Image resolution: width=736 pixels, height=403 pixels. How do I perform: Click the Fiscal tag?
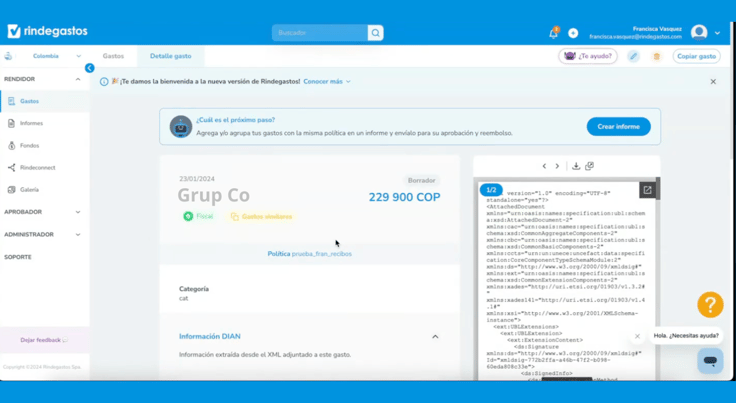pyautogui.click(x=198, y=216)
